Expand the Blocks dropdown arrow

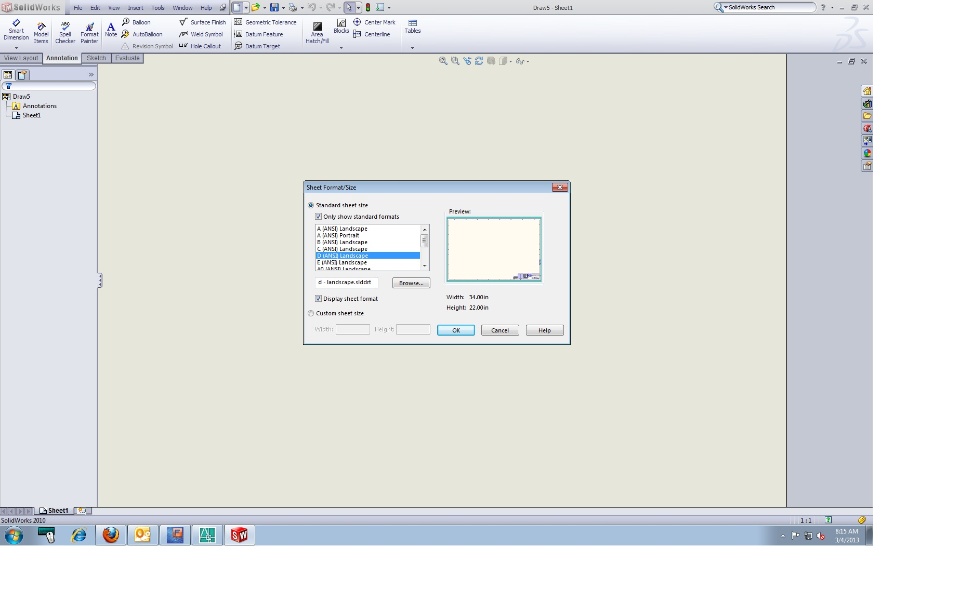tap(341, 47)
